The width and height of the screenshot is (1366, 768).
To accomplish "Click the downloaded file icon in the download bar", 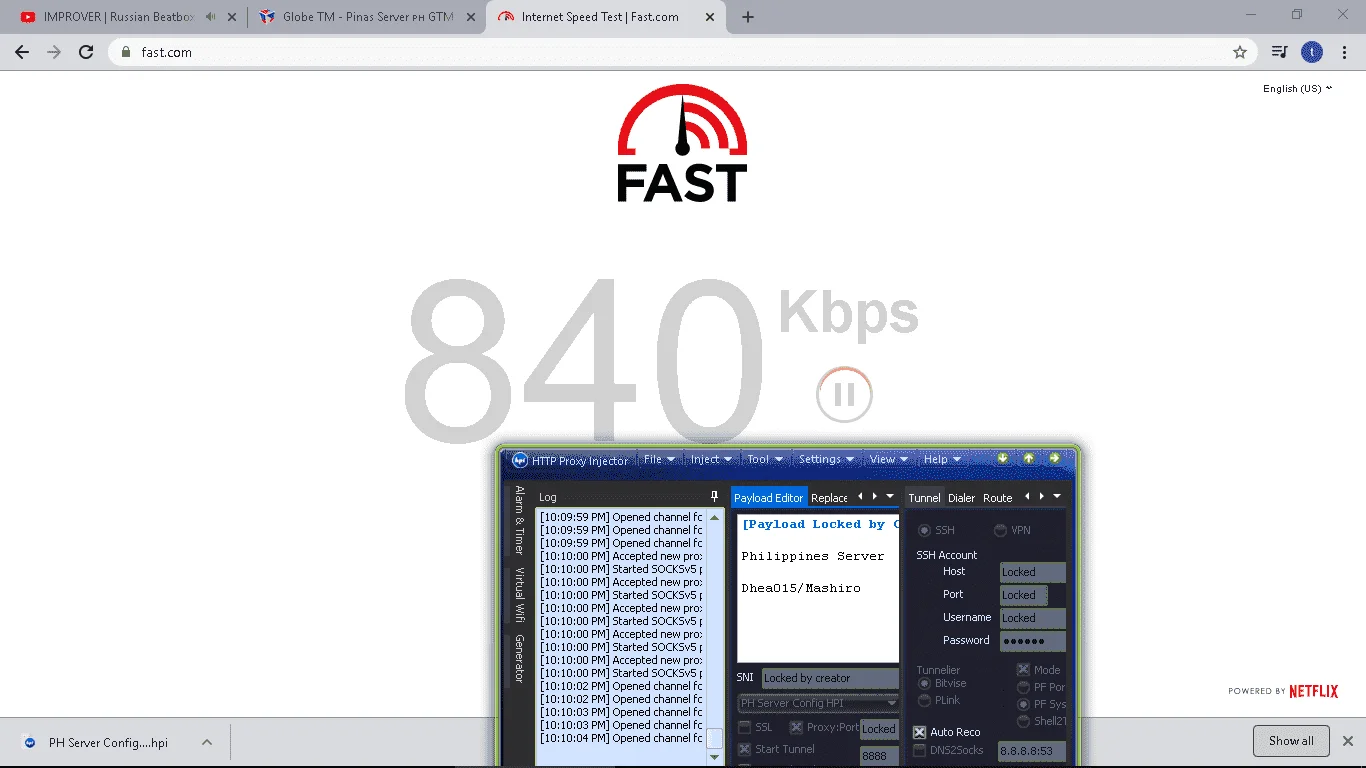I will [30, 742].
